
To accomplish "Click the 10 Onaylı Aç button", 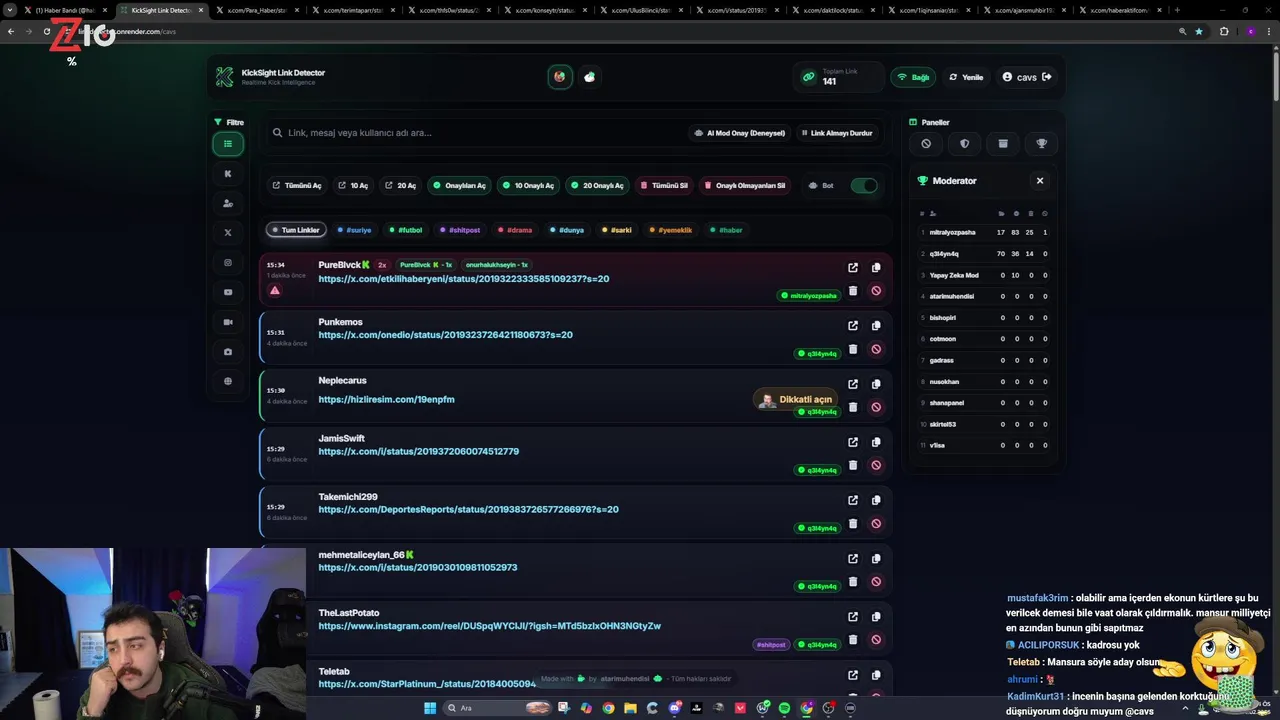I will (x=528, y=185).
